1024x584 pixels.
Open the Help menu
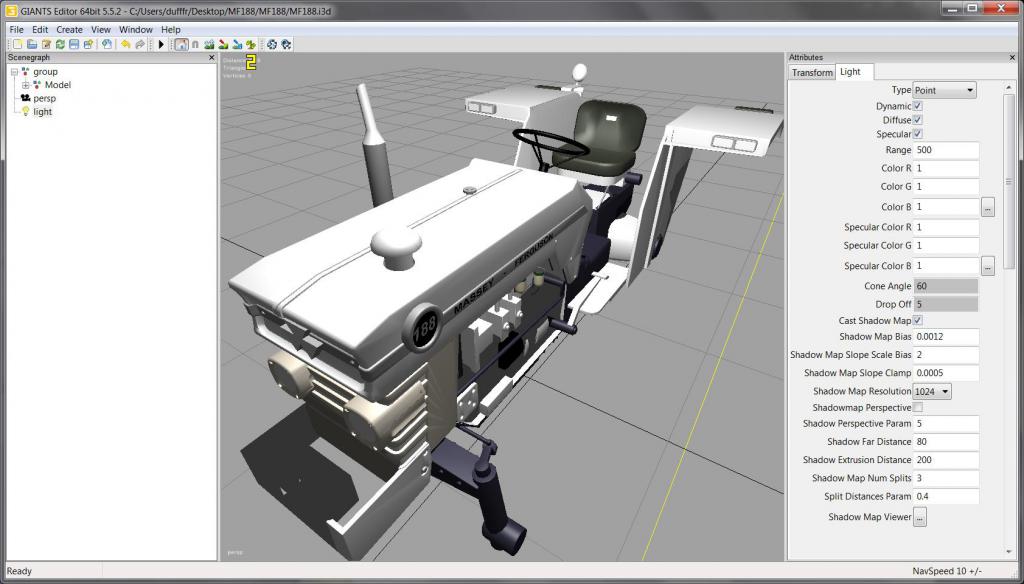pyautogui.click(x=170, y=29)
